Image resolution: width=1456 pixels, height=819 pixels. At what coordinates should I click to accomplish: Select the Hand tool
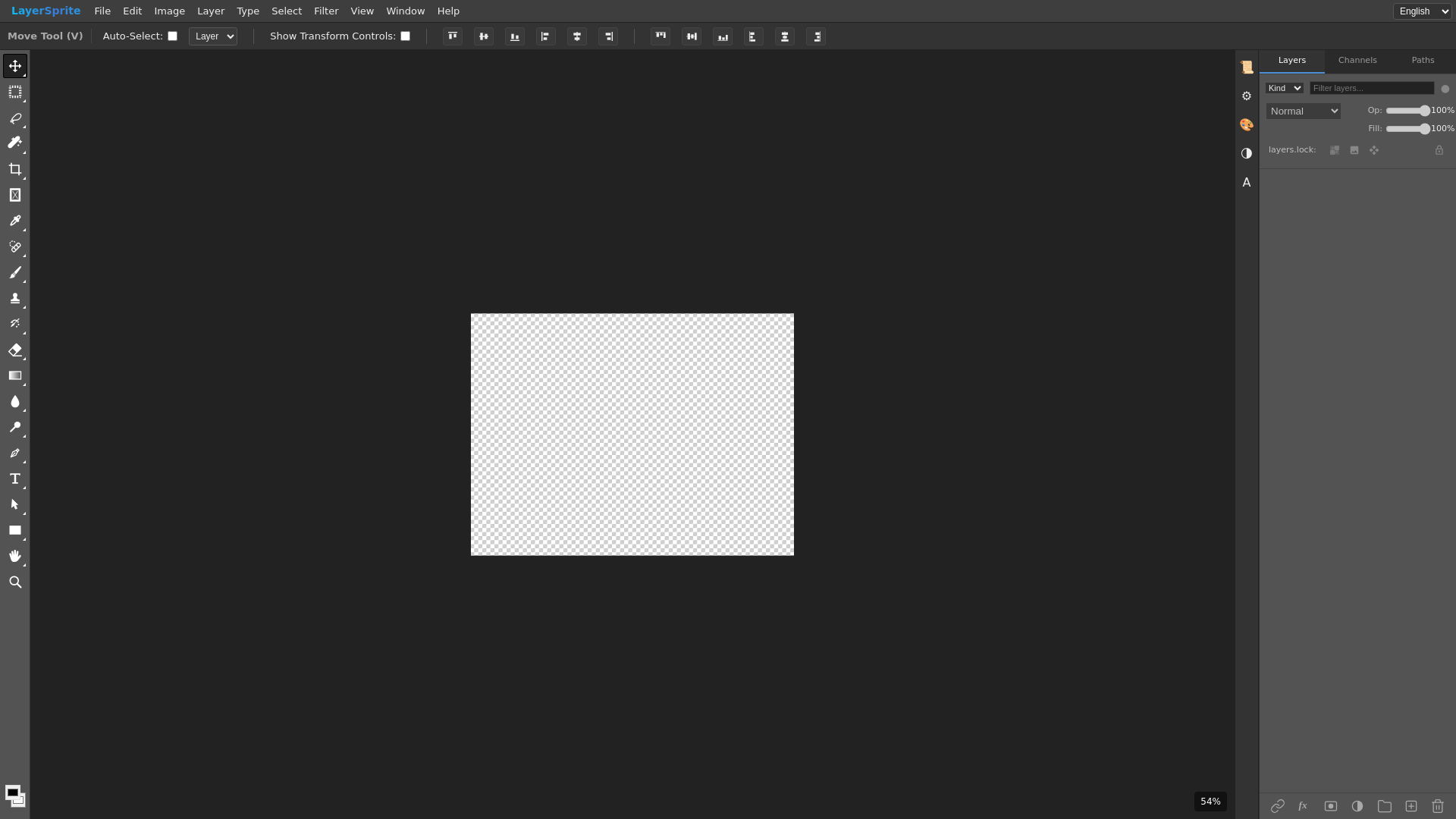[15, 556]
